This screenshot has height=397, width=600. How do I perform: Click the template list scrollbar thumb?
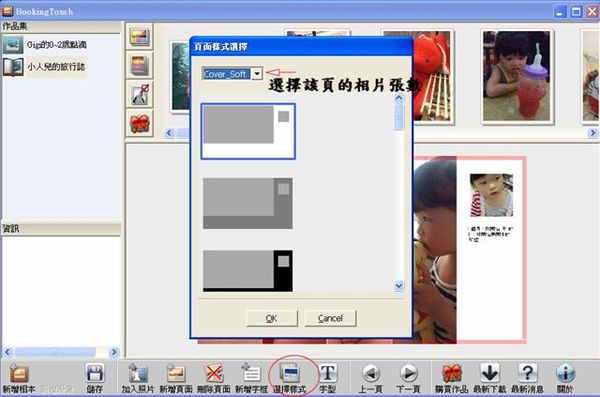[x=399, y=117]
